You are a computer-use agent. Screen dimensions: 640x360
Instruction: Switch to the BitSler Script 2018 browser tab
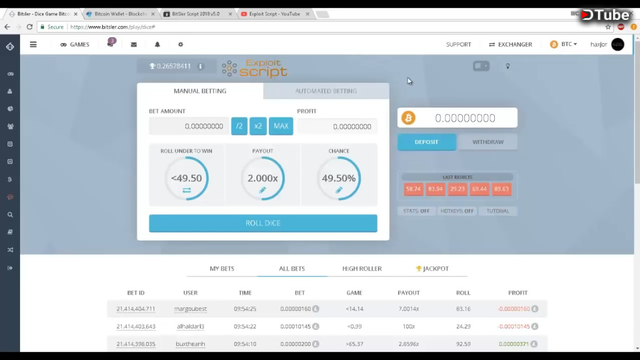(x=196, y=14)
